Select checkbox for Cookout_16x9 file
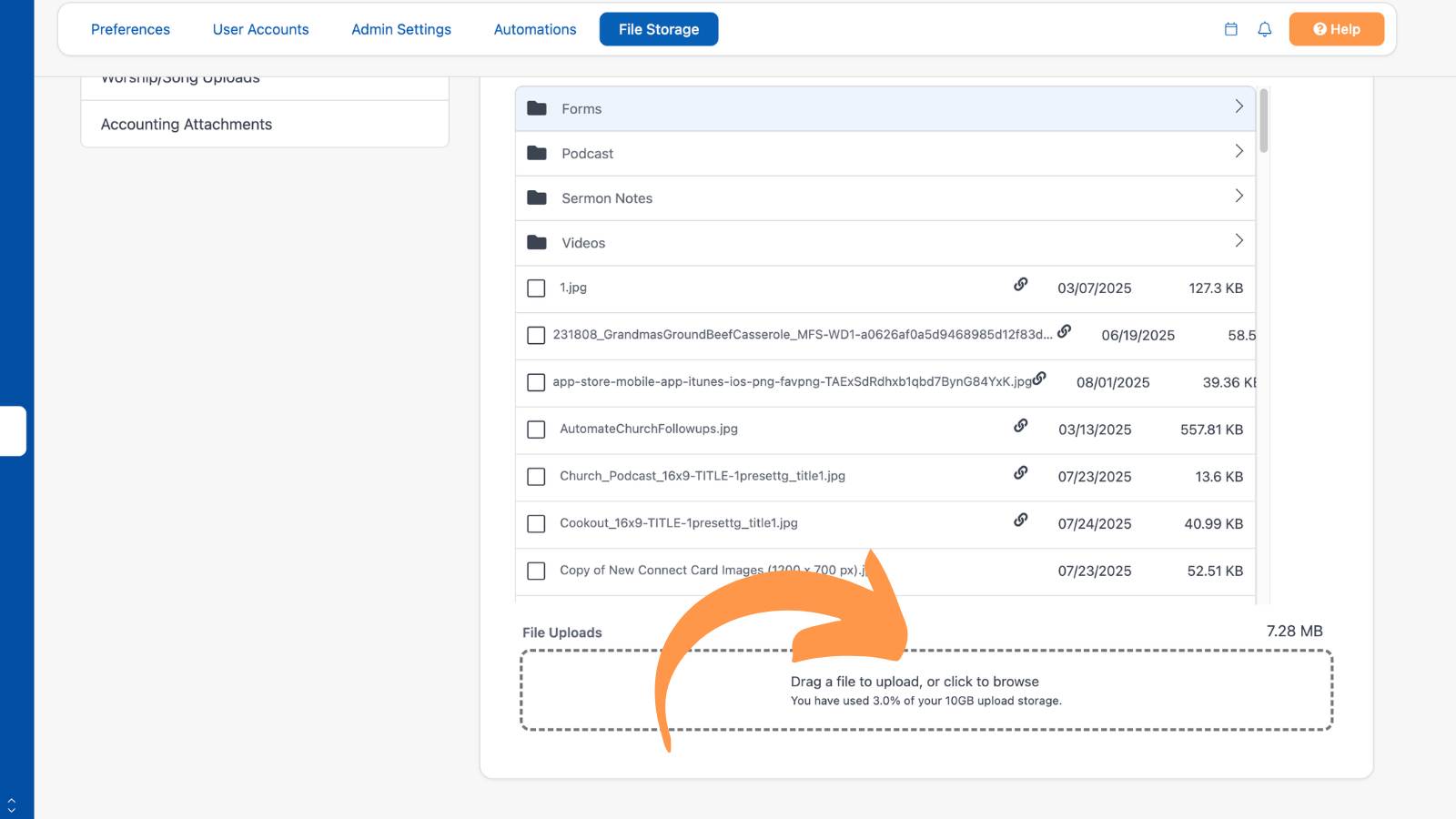 coord(536,524)
